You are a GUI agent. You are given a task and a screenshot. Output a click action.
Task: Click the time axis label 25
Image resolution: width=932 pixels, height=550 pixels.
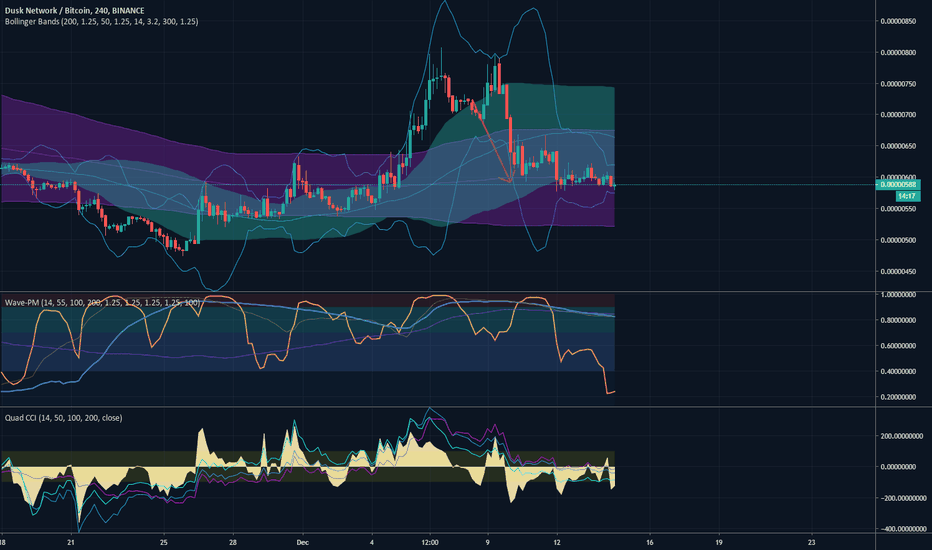pyautogui.click(x=164, y=542)
